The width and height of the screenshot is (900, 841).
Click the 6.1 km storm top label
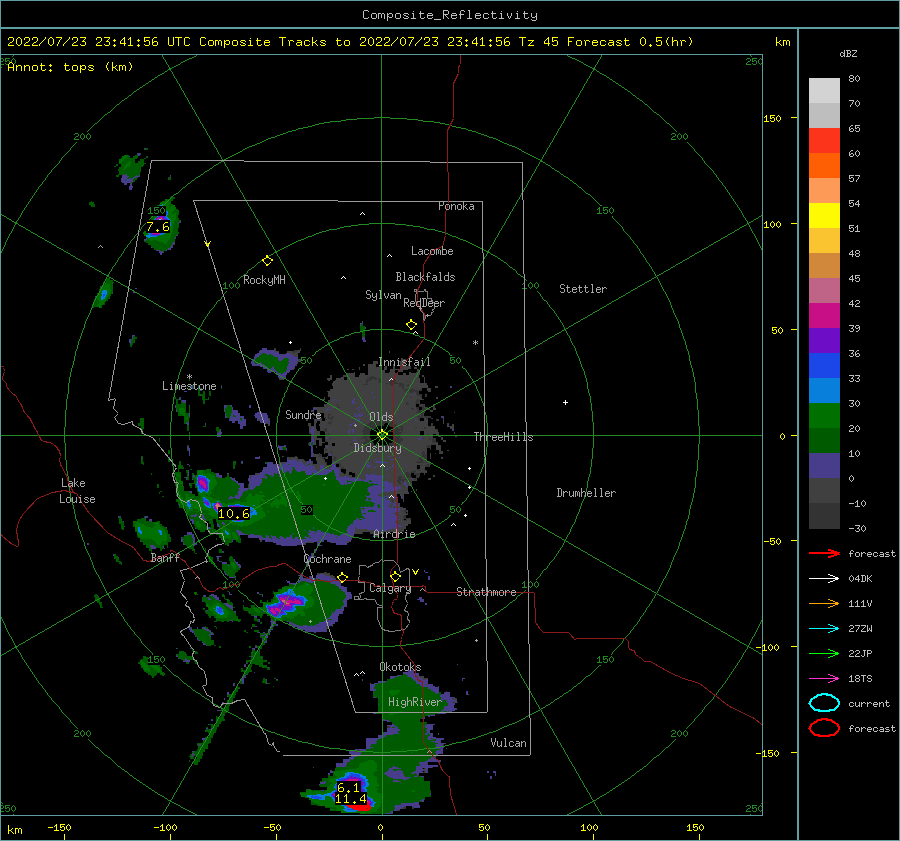tap(348, 788)
